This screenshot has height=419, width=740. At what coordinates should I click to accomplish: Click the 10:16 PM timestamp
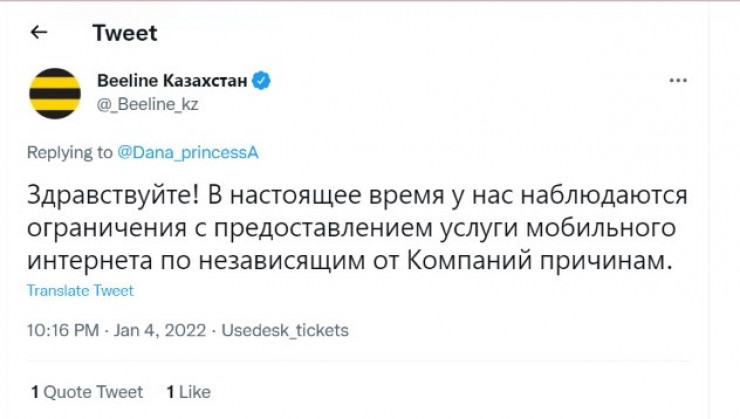pyautogui.click(x=64, y=330)
